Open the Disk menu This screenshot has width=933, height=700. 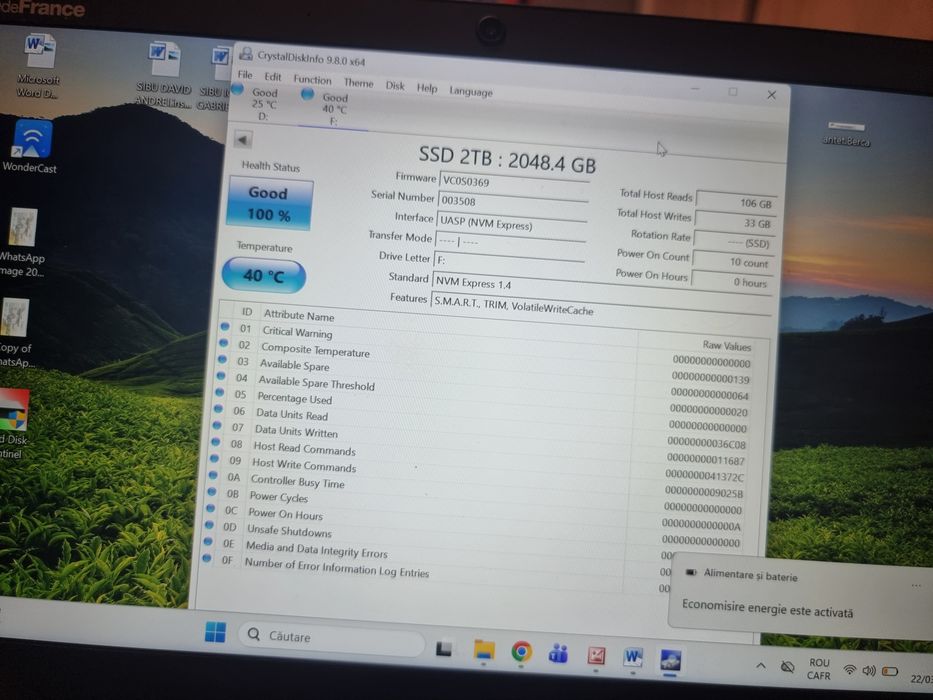pyautogui.click(x=395, y=86)
